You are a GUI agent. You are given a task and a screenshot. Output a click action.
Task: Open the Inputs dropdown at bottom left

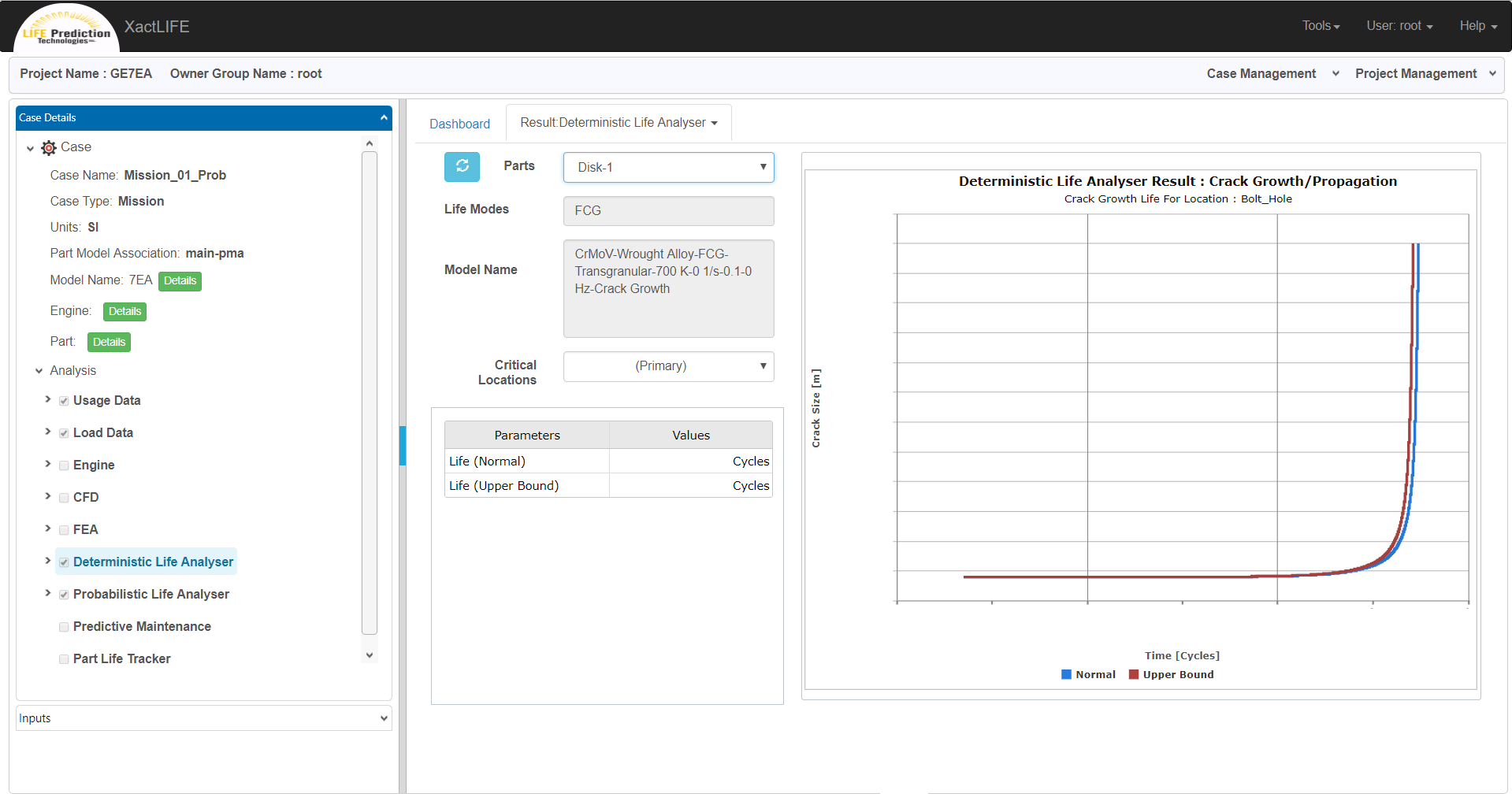pos(204,718)
